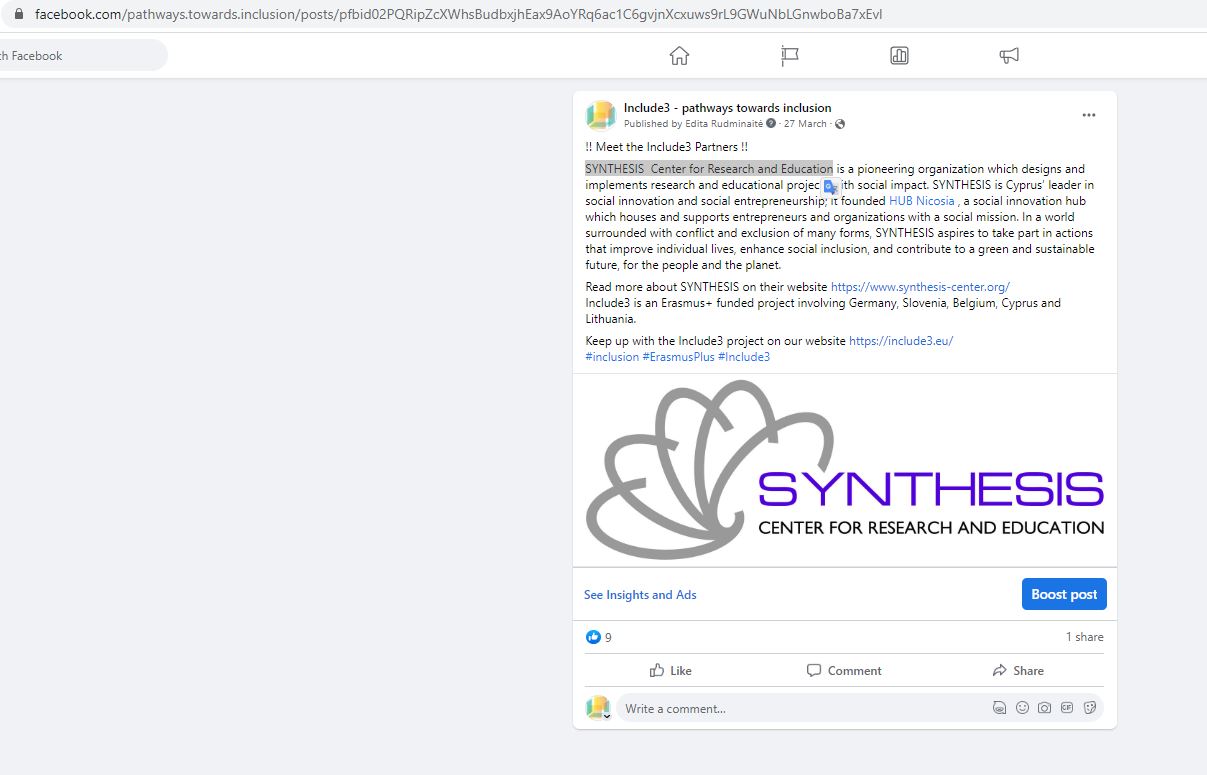Attach a photo with camera icon

[1044, 708]
